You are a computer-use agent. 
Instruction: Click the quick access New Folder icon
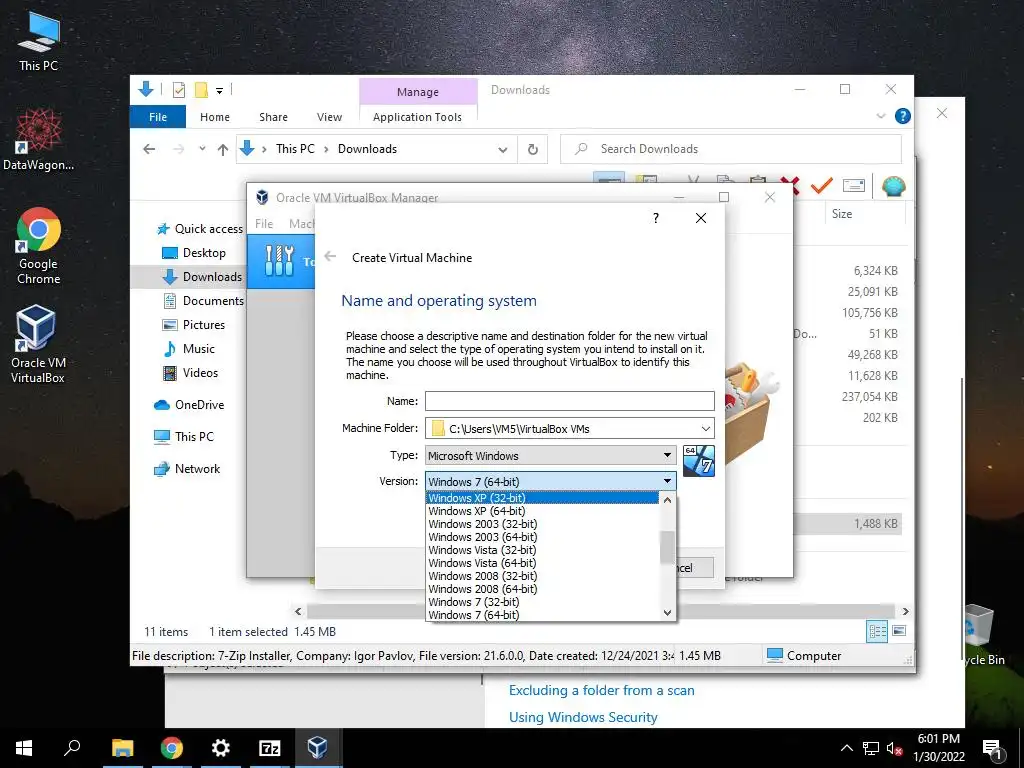[x=201, y=90]
